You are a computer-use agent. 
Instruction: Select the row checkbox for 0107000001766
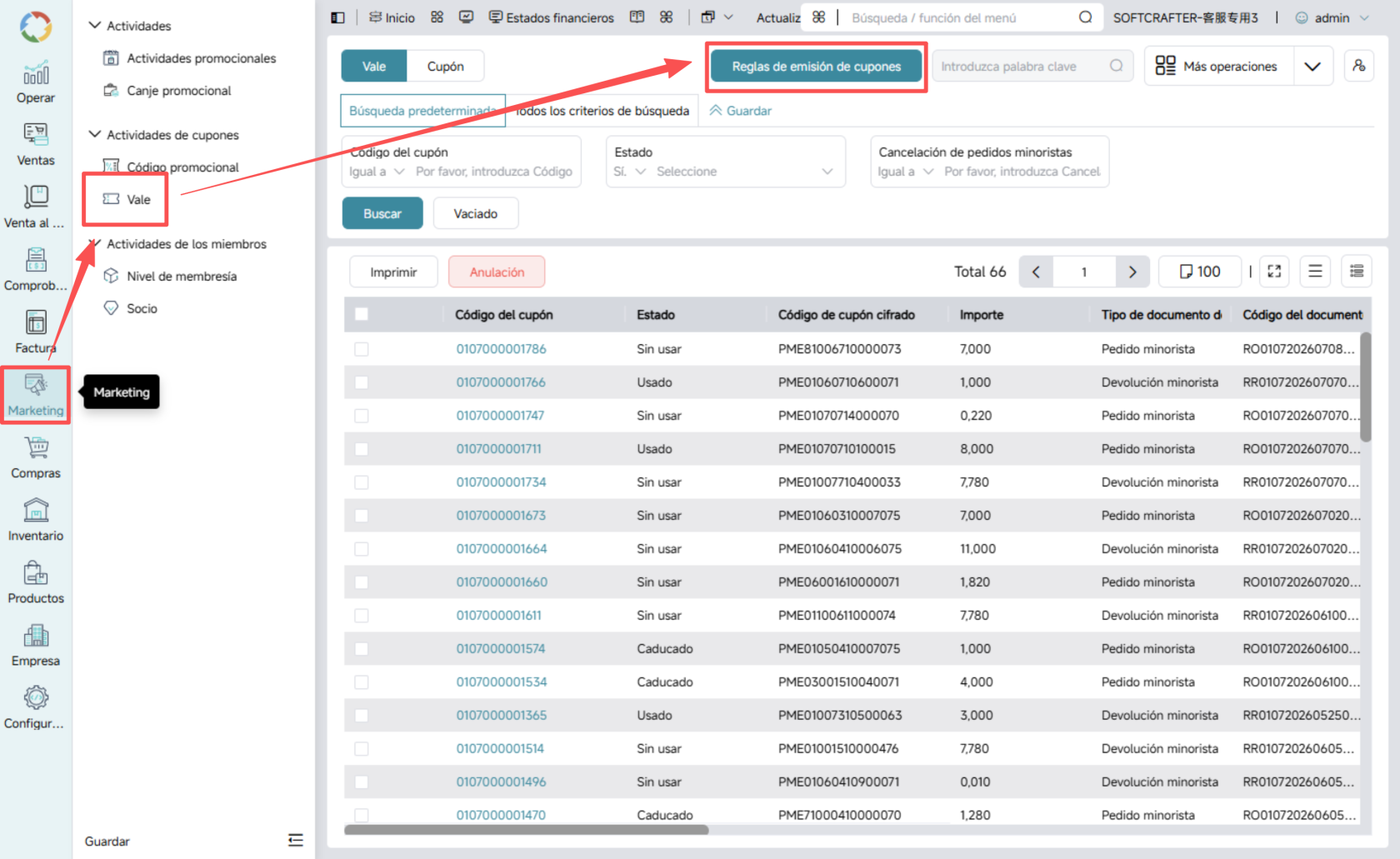coord(362,382)
